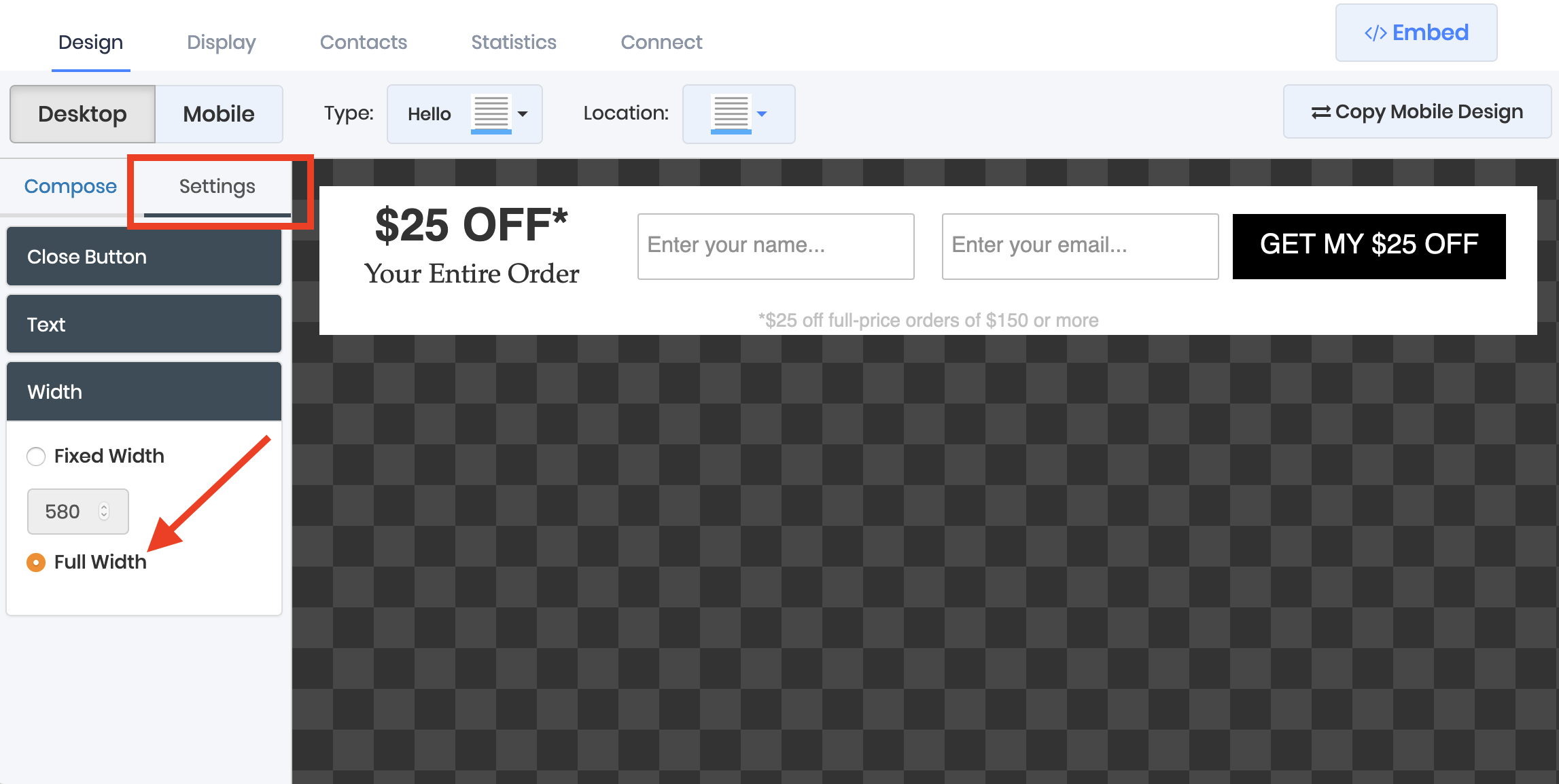Switch preview to Desktop view
The image size is (1559, 784).
(x=82, y=113)
